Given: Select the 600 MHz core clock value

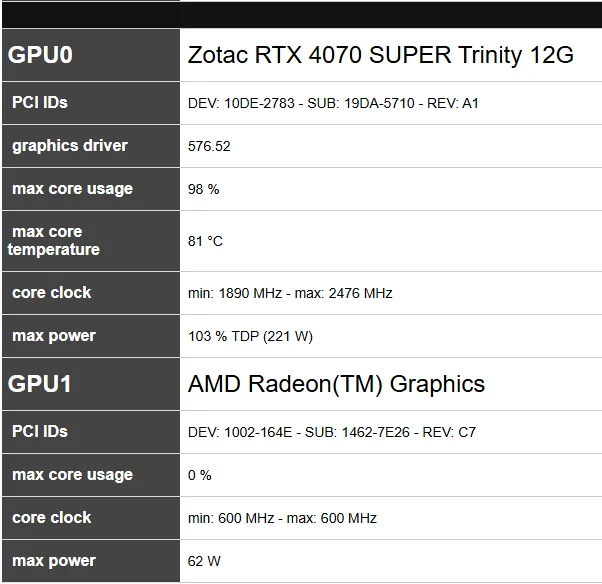Looking at the screenshot, I should pyautogui.click(x=282, y=518).
